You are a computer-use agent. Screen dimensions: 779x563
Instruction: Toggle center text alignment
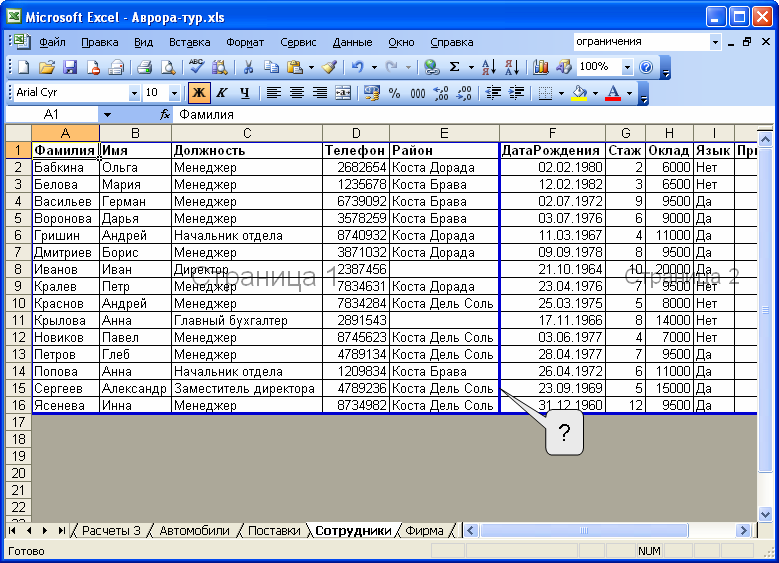tap(297, 93)
